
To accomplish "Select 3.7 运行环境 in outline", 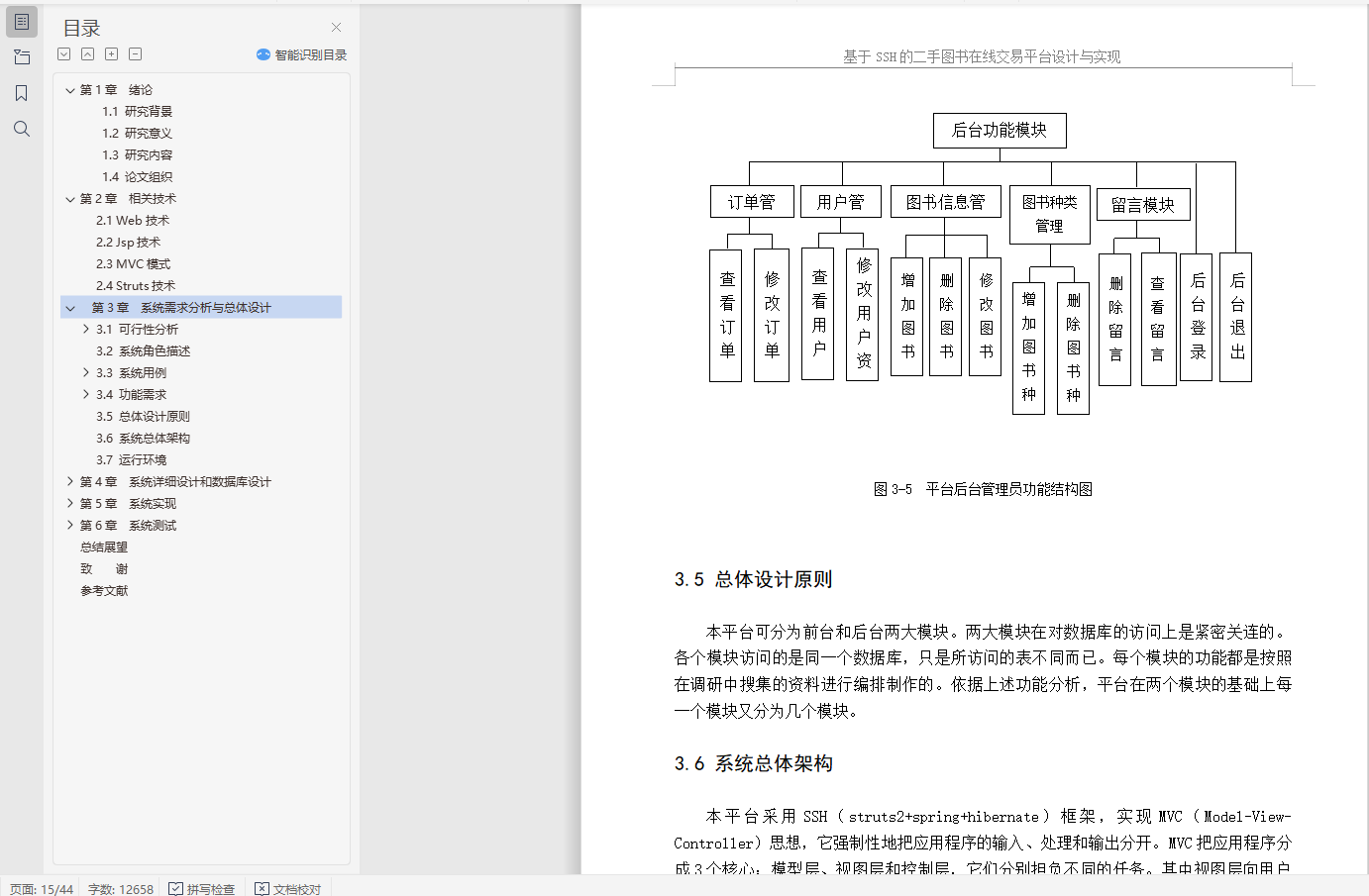I will (131, 460).
